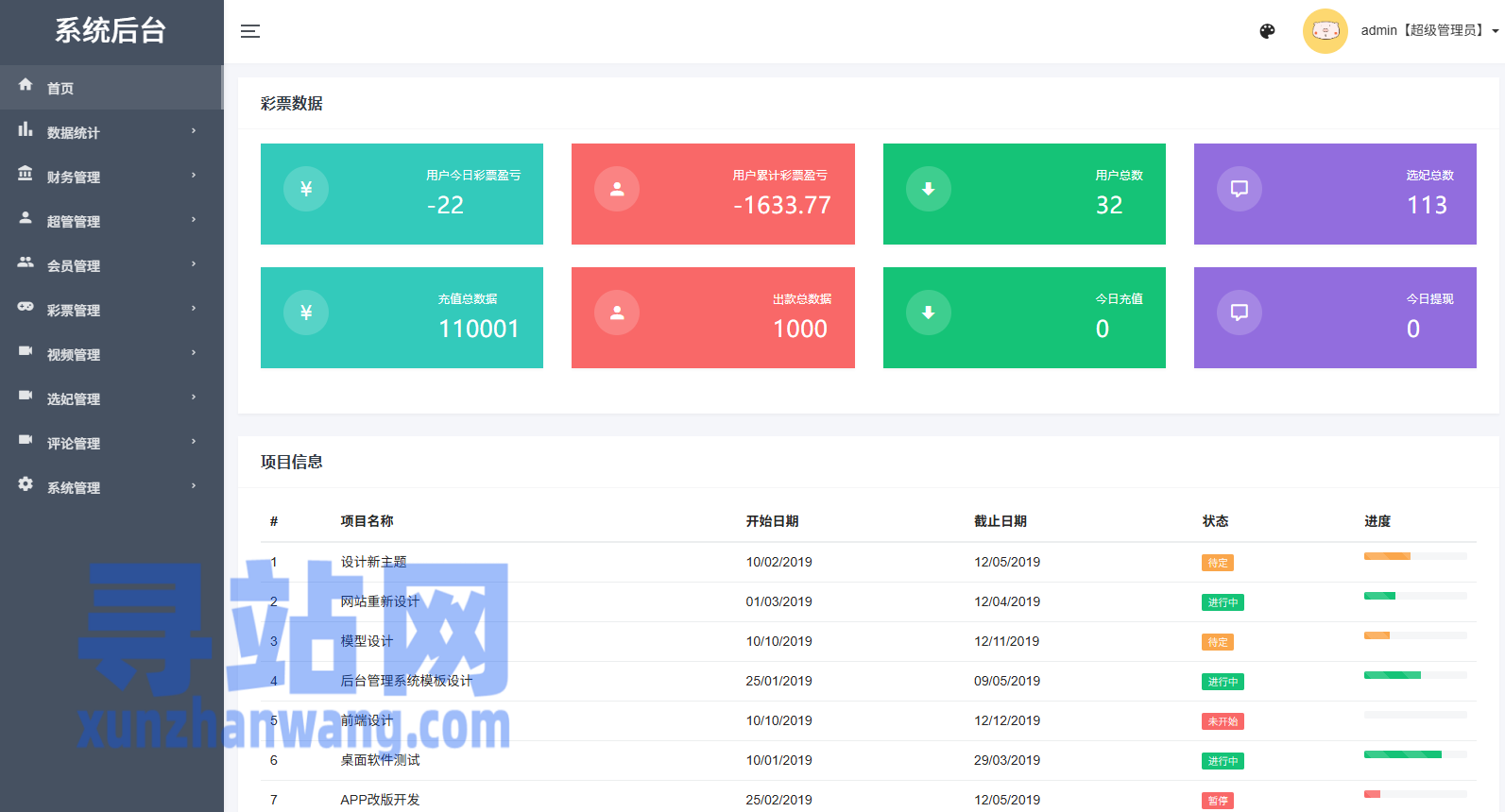This screenshot has height=812, width=1505.
Task: Toggle the sidebar with the hamburger icon
Action: (x=249, y=31)
